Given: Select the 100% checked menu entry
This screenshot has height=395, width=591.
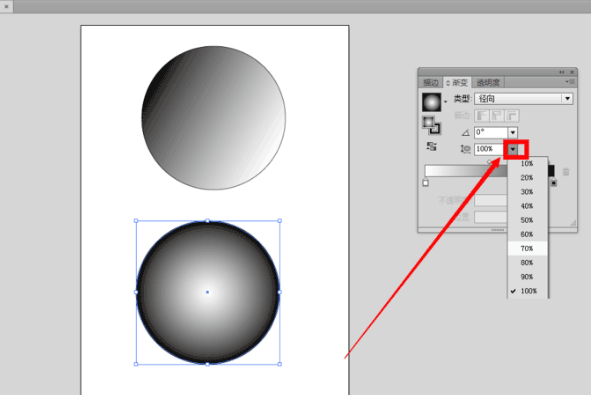Looking at the screenshot, I should click(x=527, y=291).
